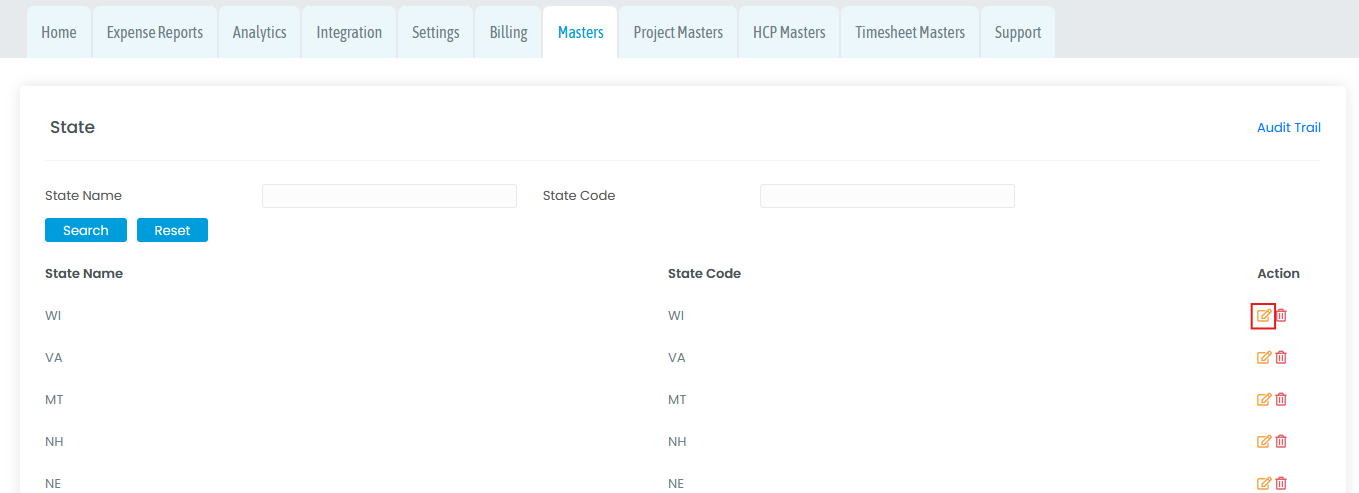Go to HCP Masters tab
The image size is (1359, 493).
pos(789,32)
